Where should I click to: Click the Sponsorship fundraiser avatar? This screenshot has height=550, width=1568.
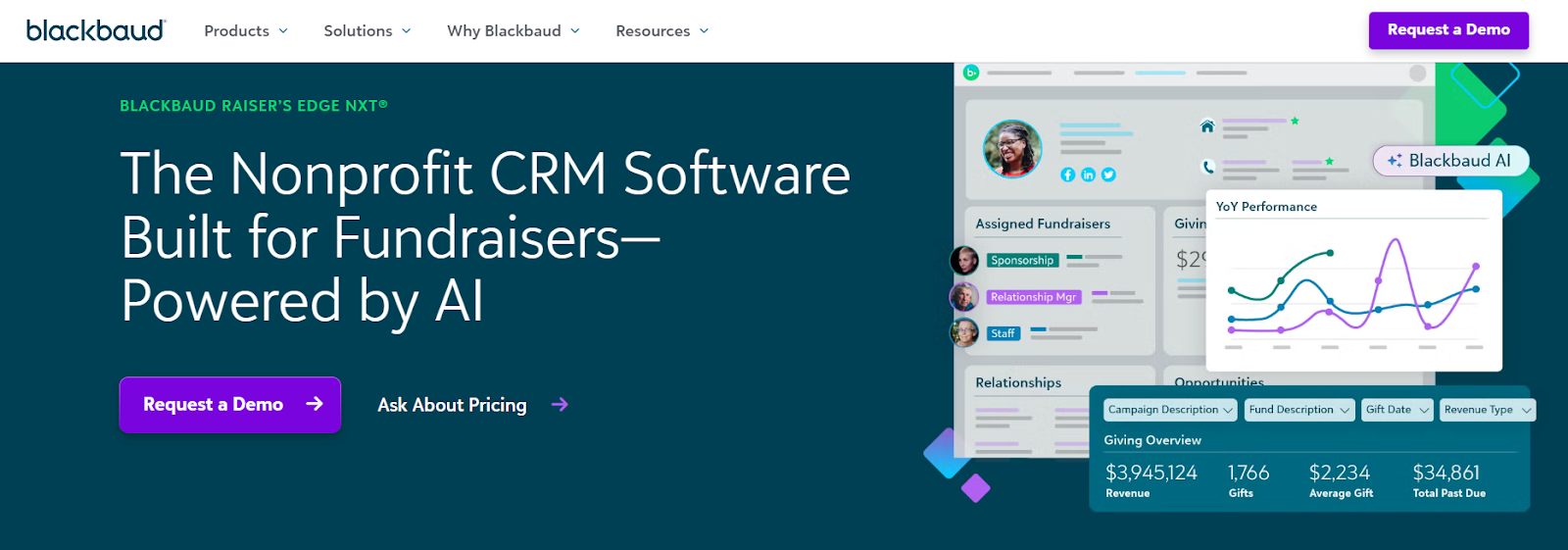(x=964, y=260)
